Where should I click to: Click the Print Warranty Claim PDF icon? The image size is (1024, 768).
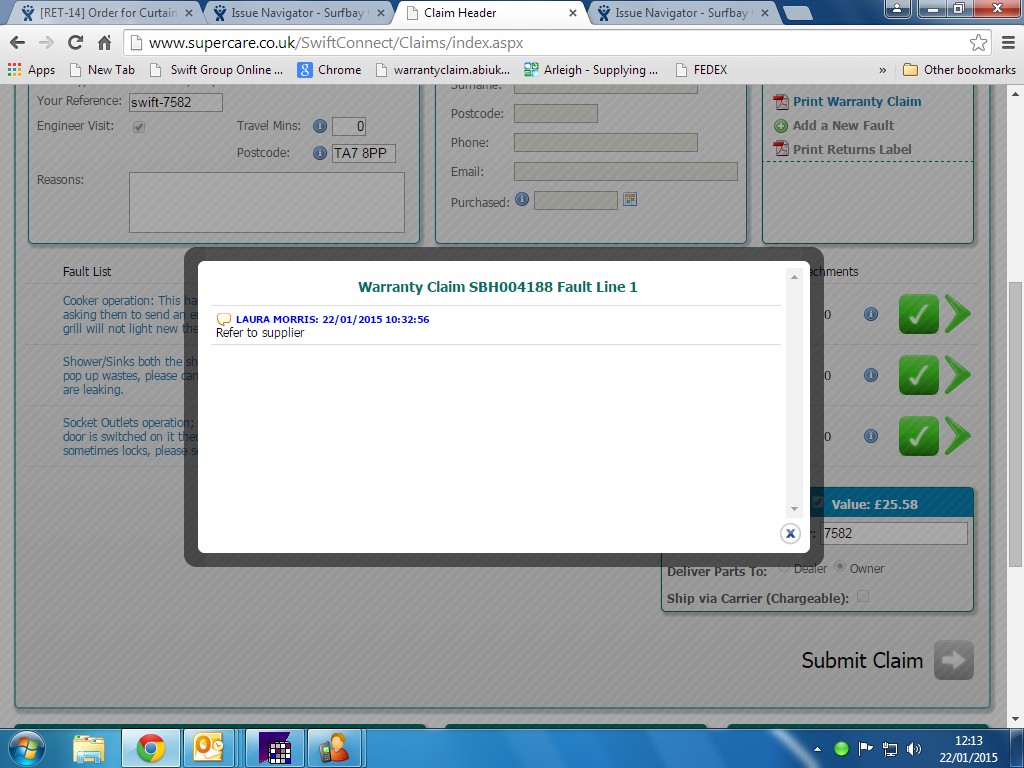[x=781, y=102]
